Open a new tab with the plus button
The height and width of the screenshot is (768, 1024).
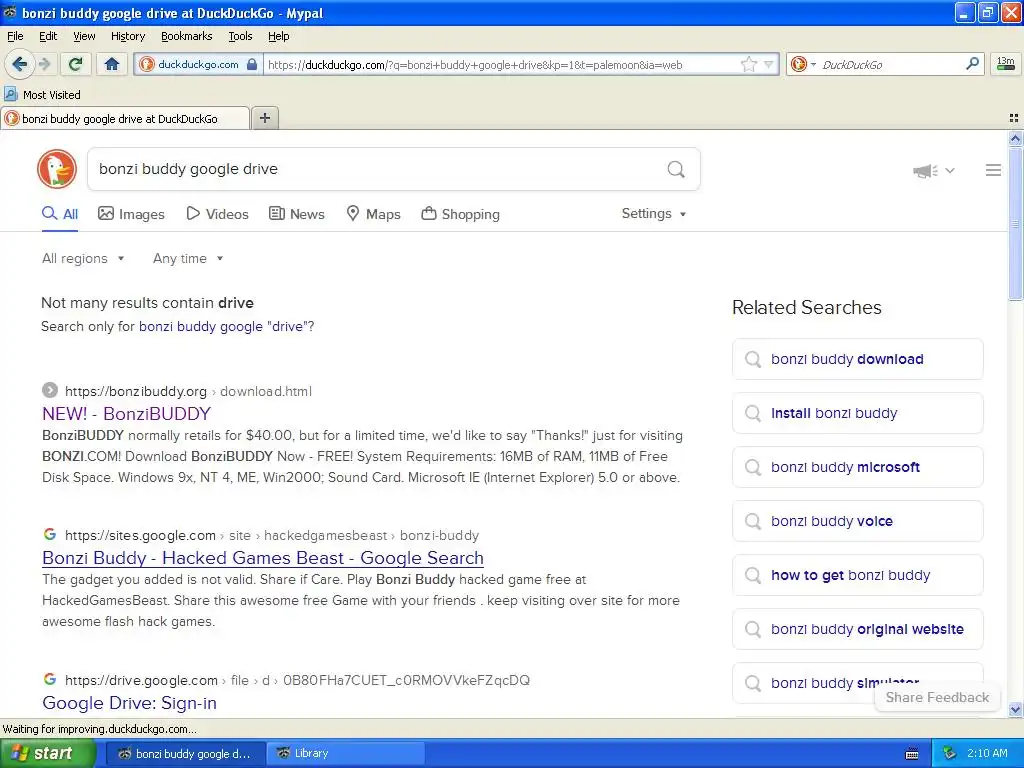(x=264, y=118)
